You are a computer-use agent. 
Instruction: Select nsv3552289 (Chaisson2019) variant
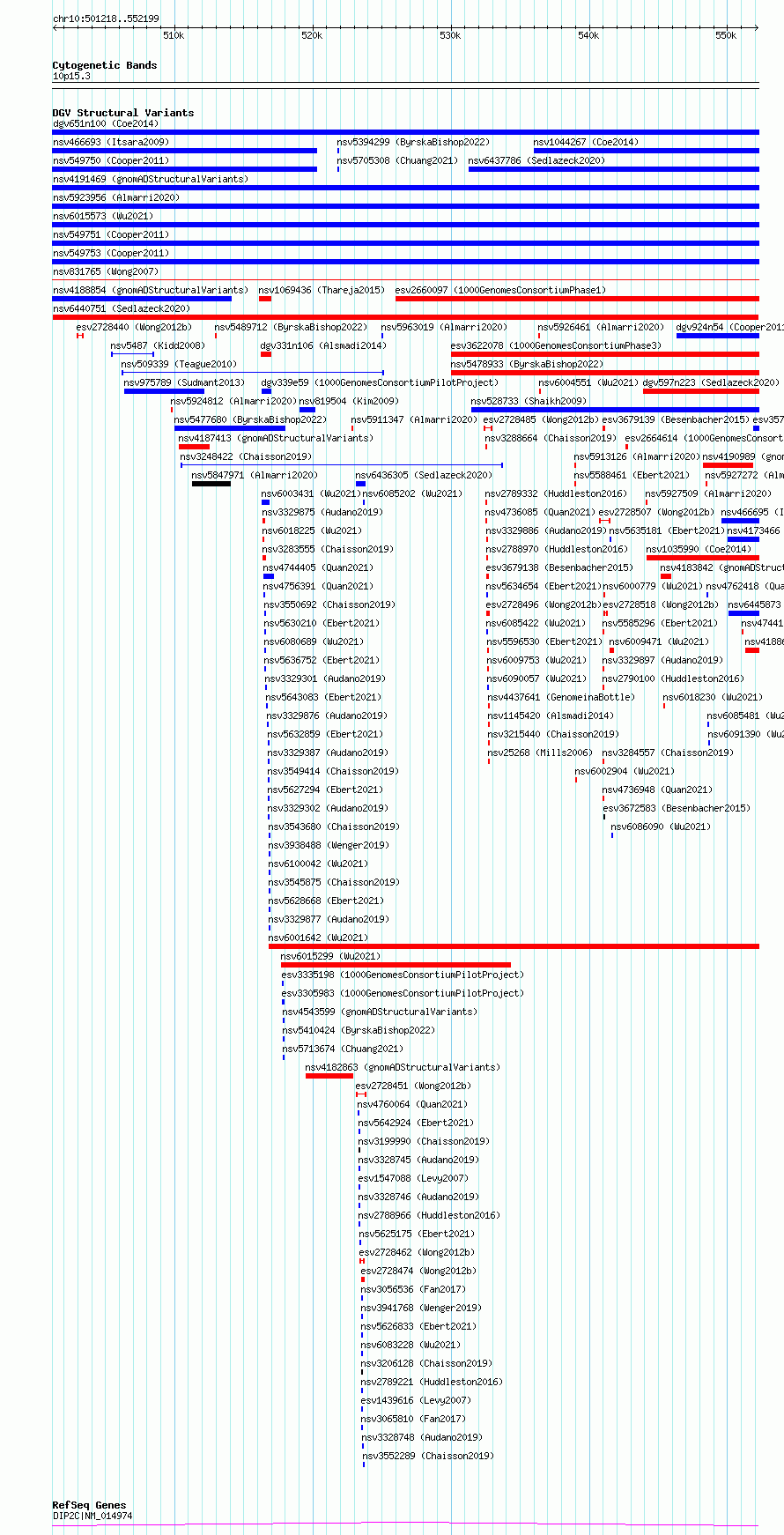(428, 1456)
